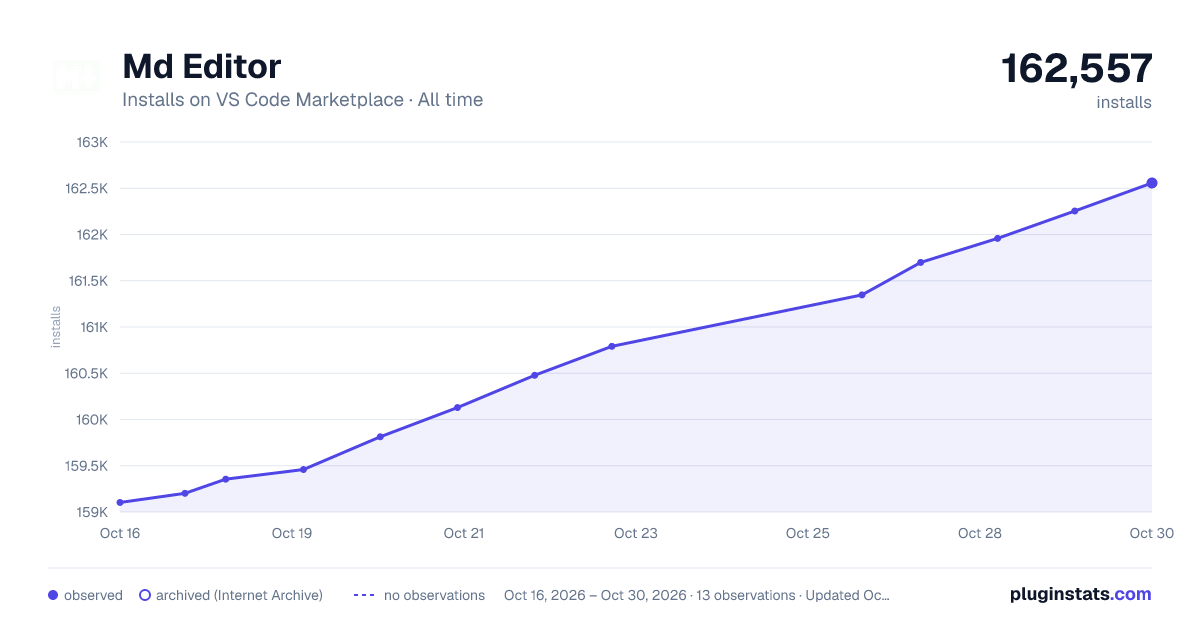Click the 162,557 install count
This screenshot has width=1200, height=630.
(x=1077, y=68)
